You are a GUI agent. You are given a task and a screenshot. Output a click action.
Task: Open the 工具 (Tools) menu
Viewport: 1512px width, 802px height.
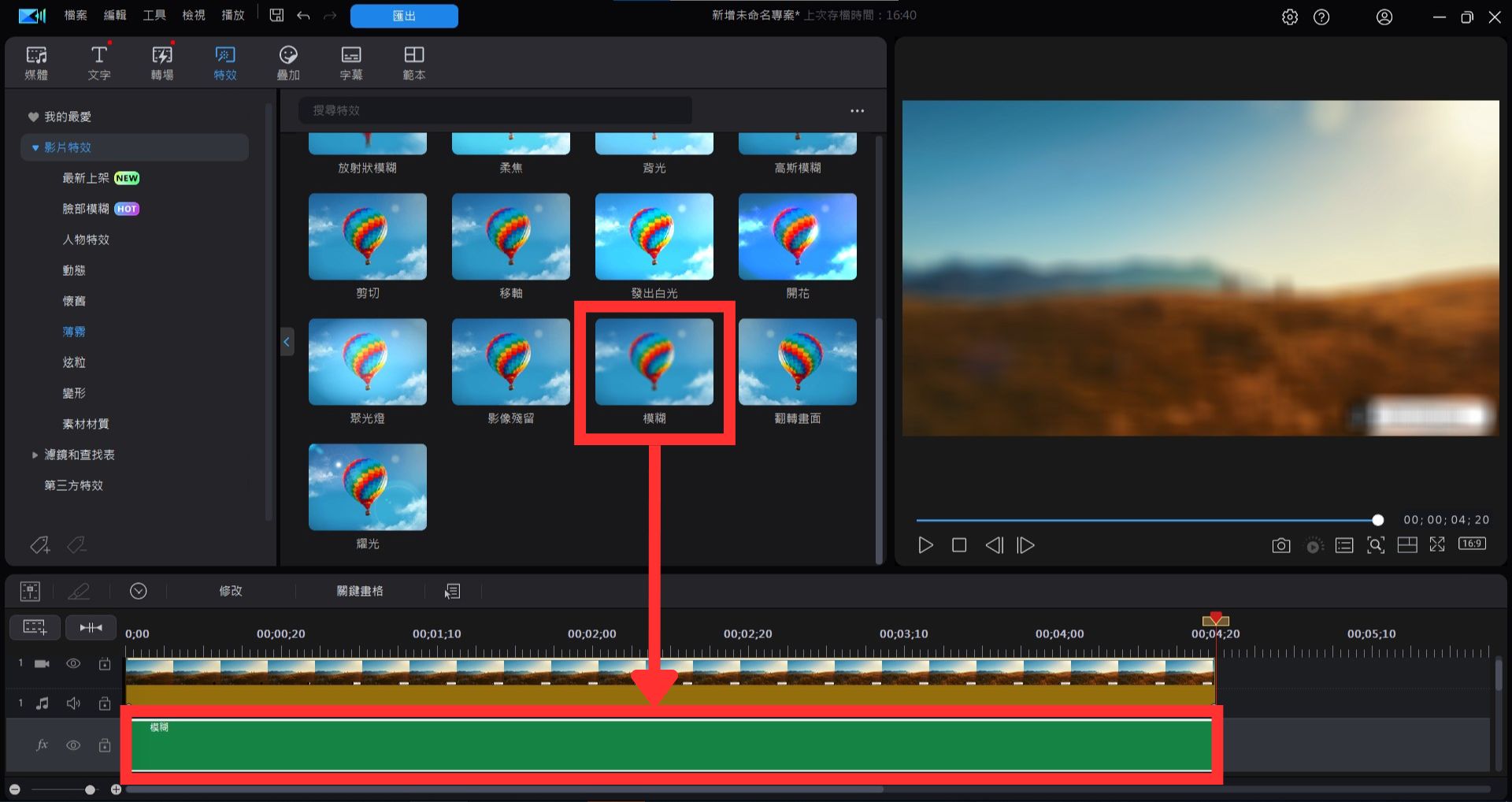coord(154,15)
